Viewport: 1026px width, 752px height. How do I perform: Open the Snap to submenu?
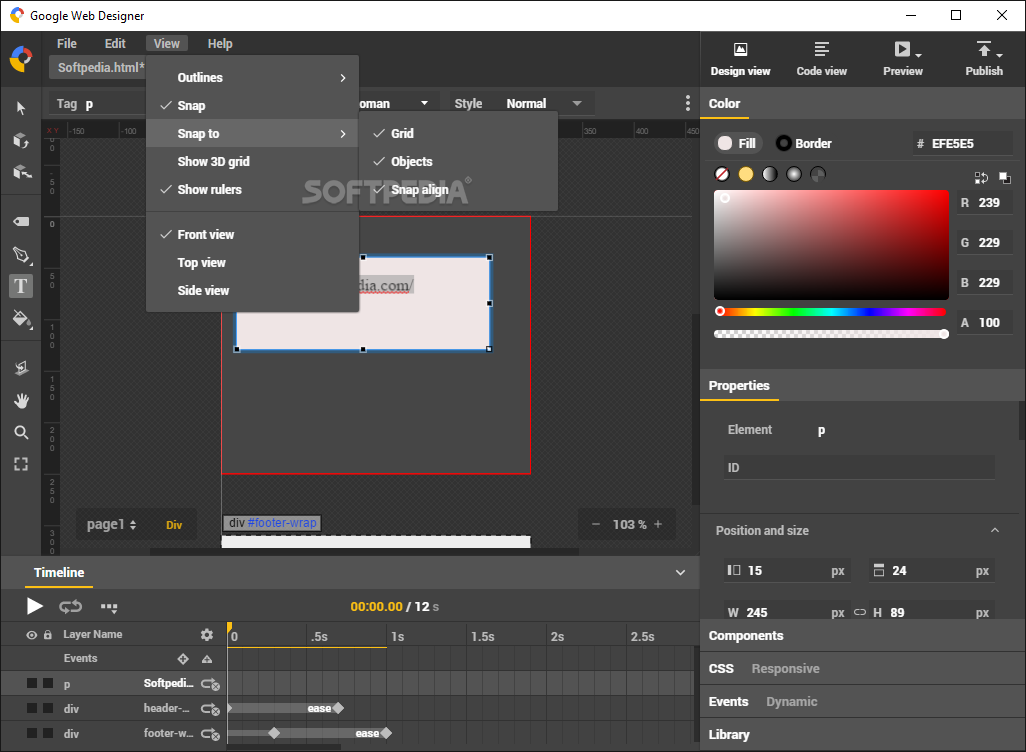pos(253,133)
